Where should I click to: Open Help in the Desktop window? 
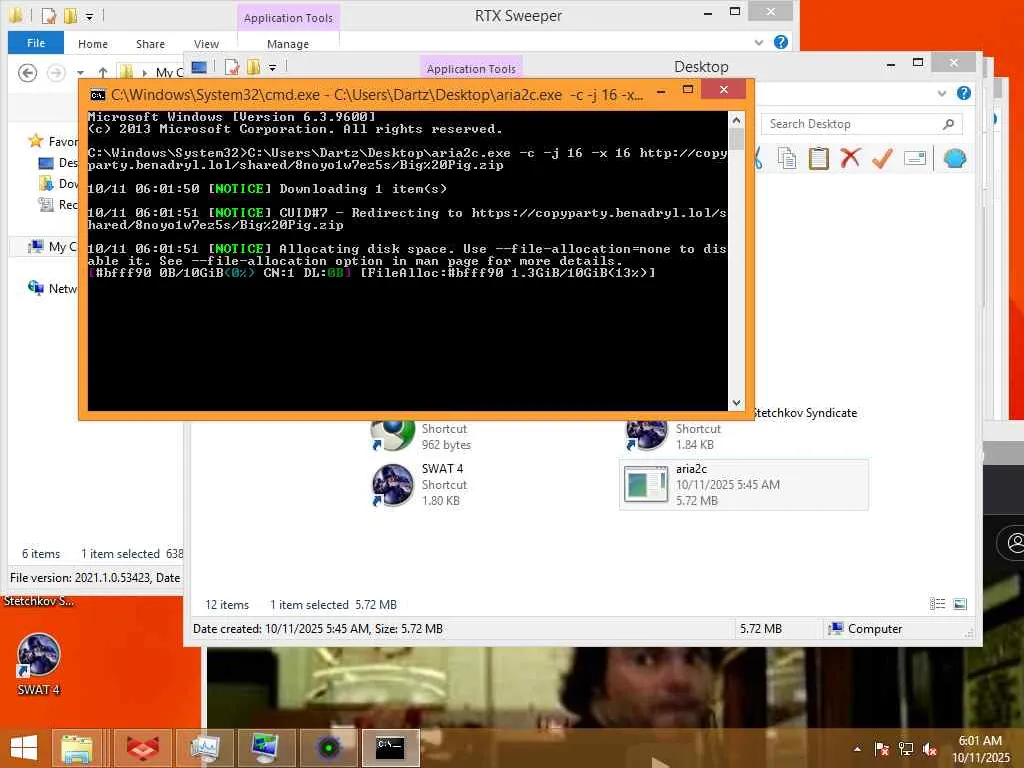(x=964, y=93)
